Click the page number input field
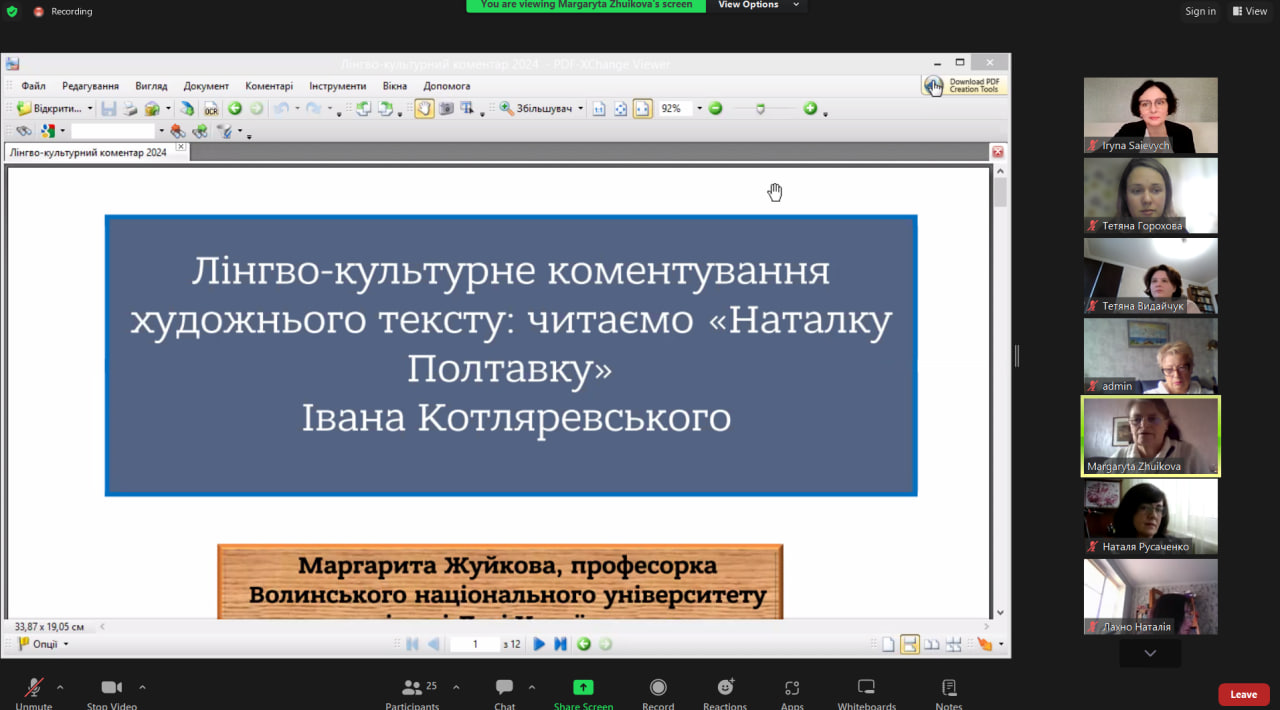The height and width of the screenshot is (710, 1280). (x=475, y=644)
